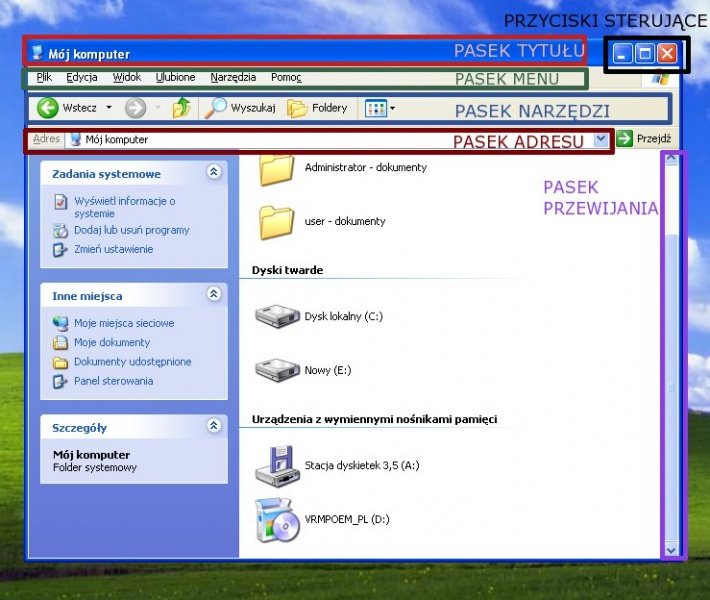The image size is (710, 600).
Task: Collapse the Zadania systemowe panel
Action: pos(213,173)
